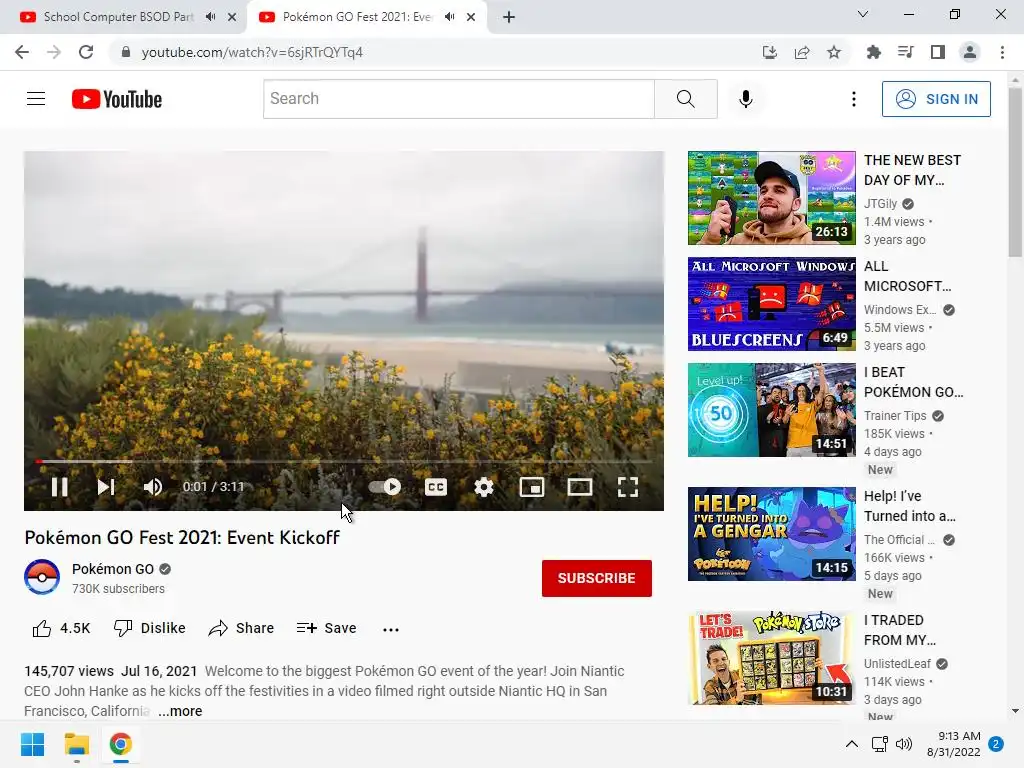Click the SIGN IN button
Image resolution: width=1024 pixels, height=768 pixels.
tap(936, 99)
